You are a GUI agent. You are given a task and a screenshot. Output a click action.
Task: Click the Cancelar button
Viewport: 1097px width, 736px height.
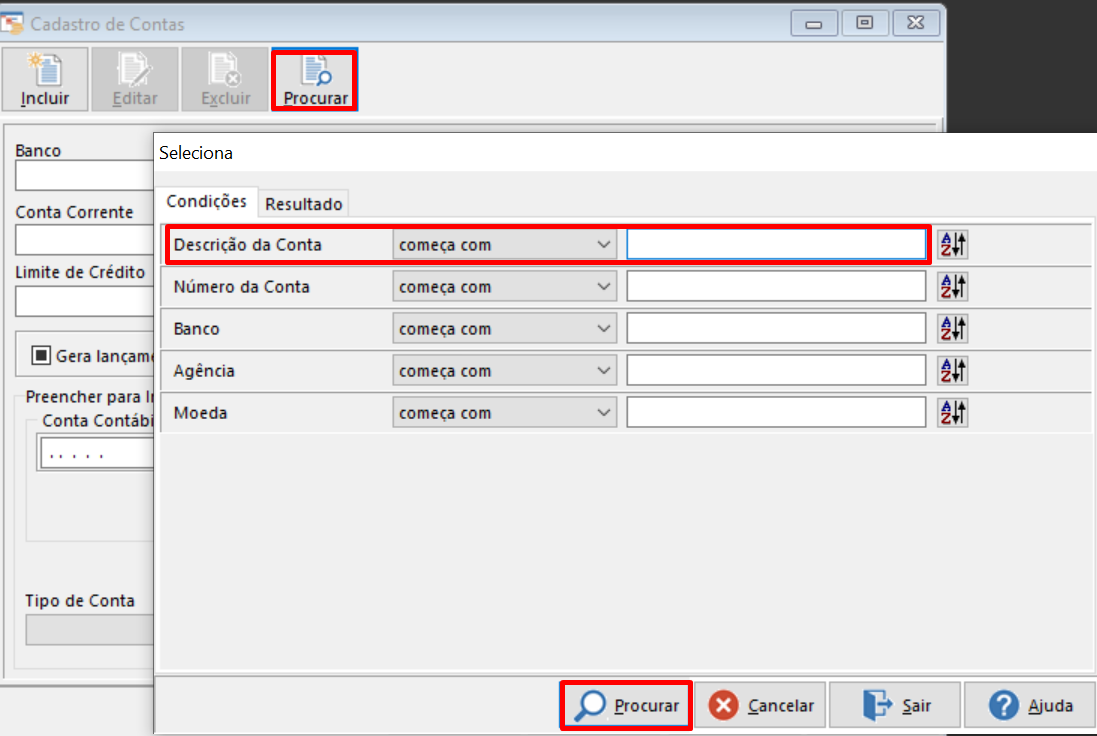(x=760, y=705)
